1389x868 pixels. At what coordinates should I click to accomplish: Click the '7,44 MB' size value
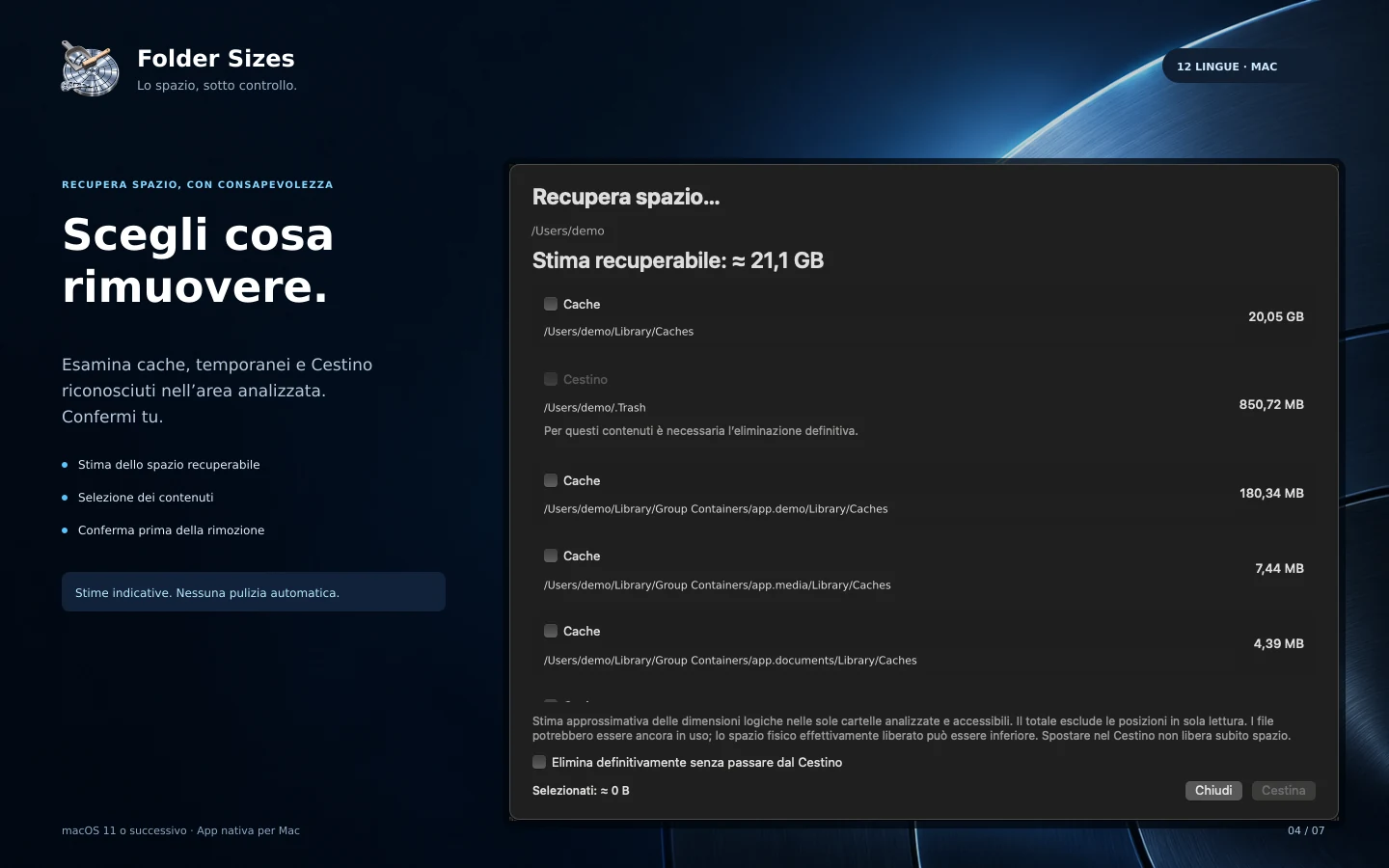1279,568
